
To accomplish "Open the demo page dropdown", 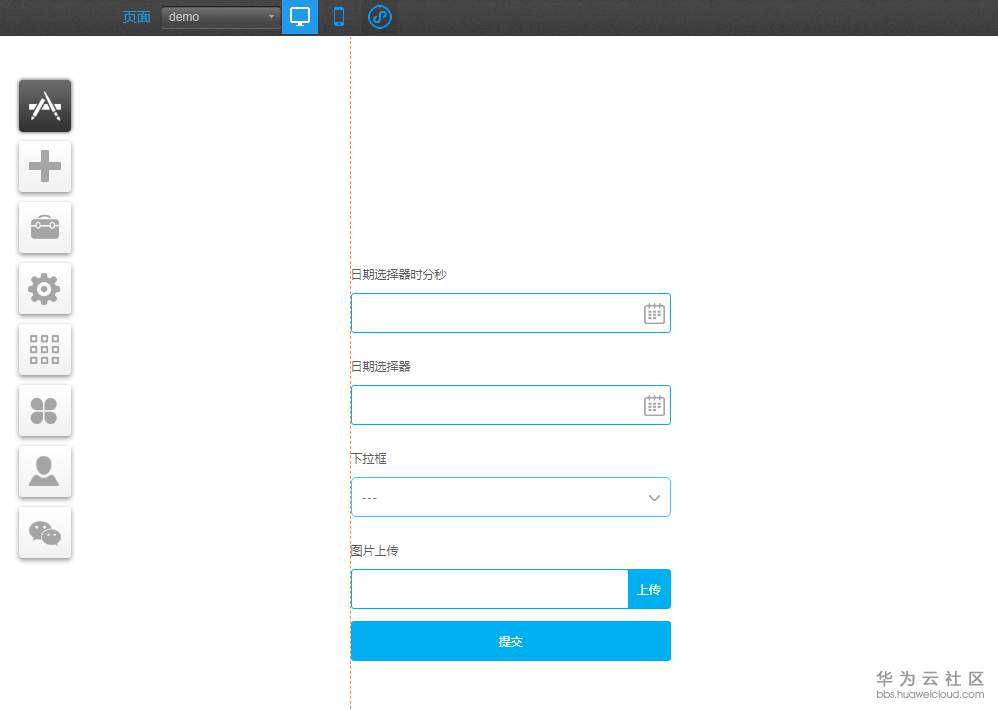I will coord(219,16).
